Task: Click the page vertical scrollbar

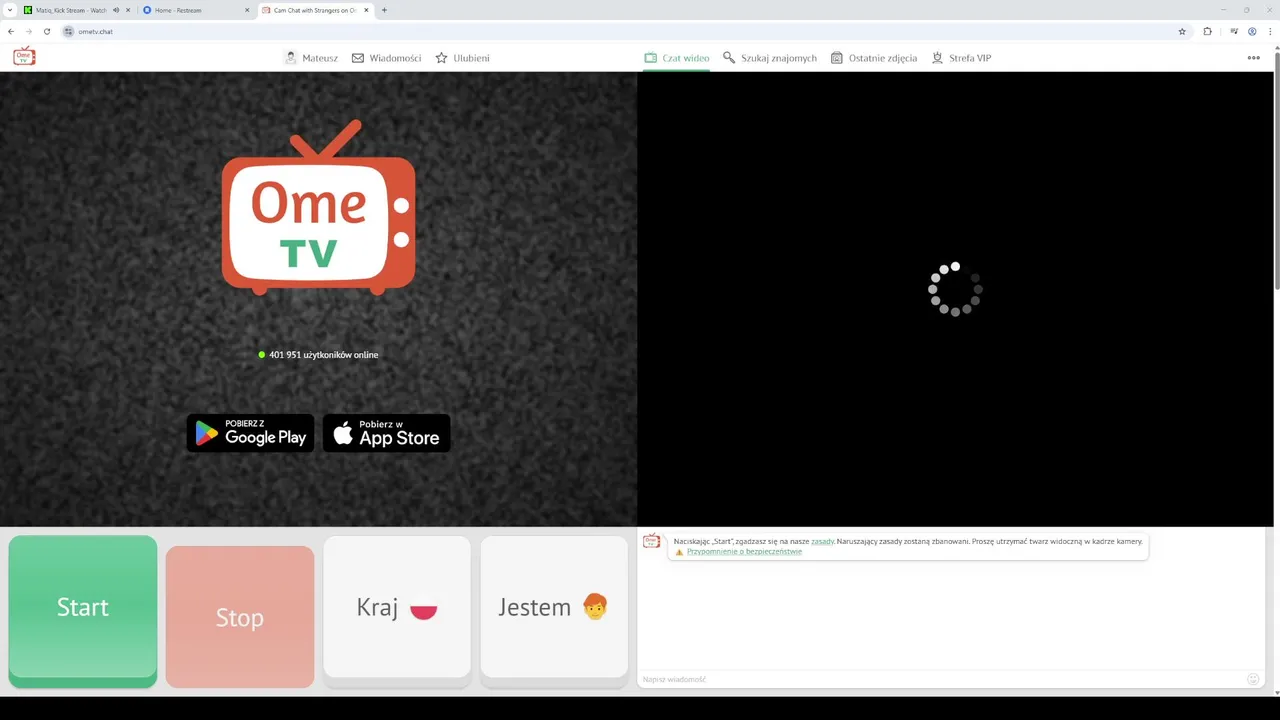Action: [1275, 170]
